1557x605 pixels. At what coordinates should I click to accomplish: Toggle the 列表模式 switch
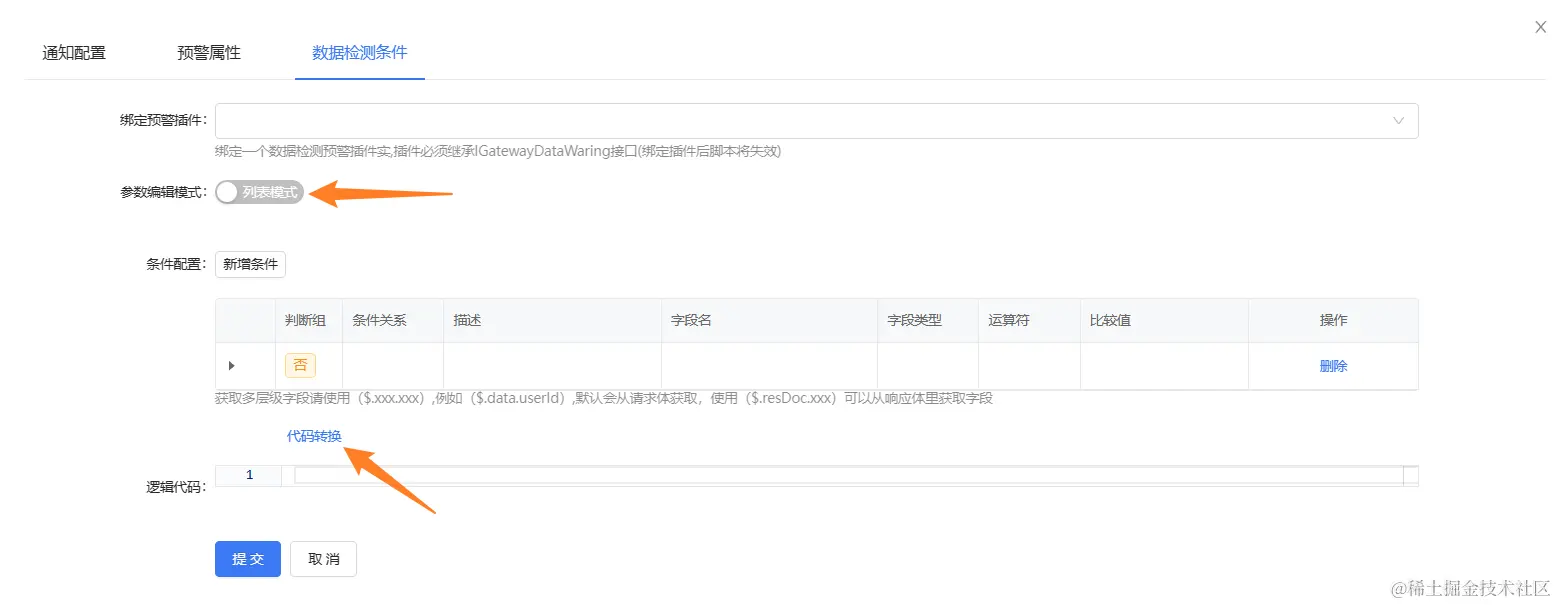tap(259, 192)
